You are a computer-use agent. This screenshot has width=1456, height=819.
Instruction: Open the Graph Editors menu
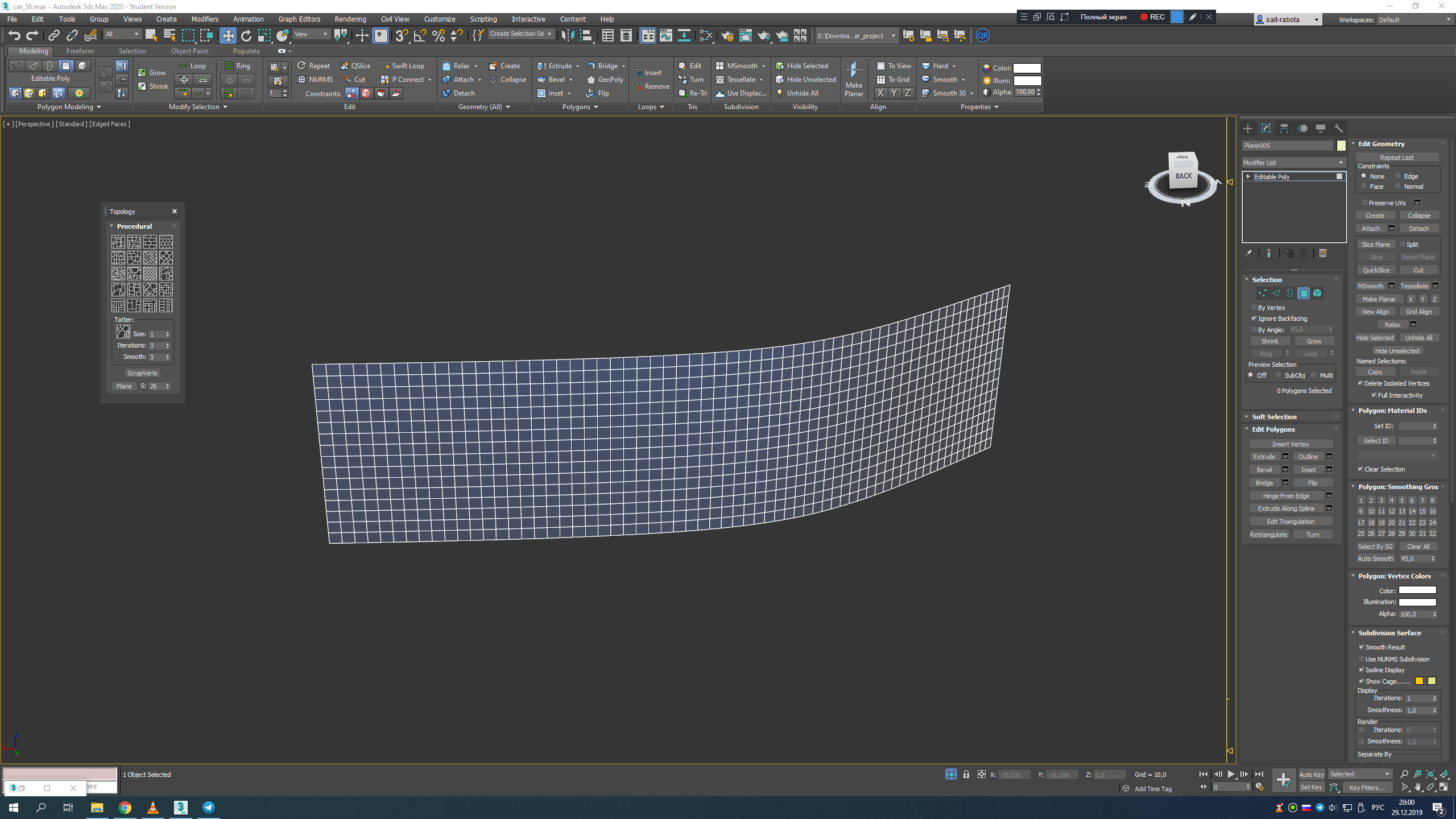tap(299, 19)
